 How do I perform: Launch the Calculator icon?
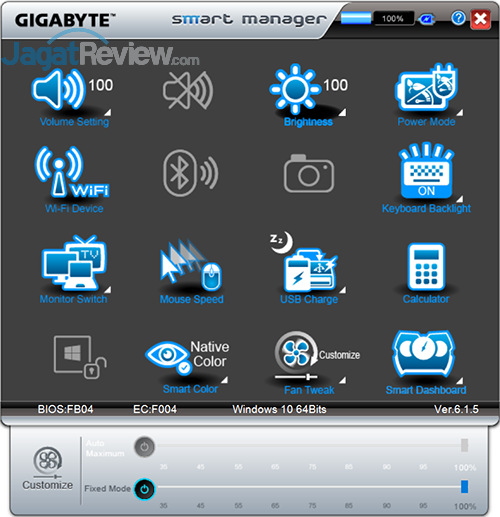tap(426, 267)
